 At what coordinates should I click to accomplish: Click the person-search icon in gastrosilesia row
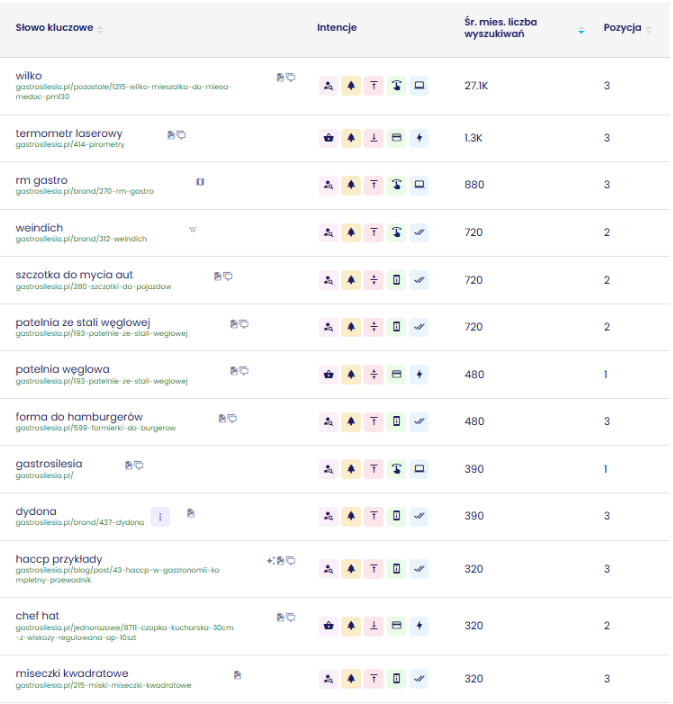(x=329, y=469)
